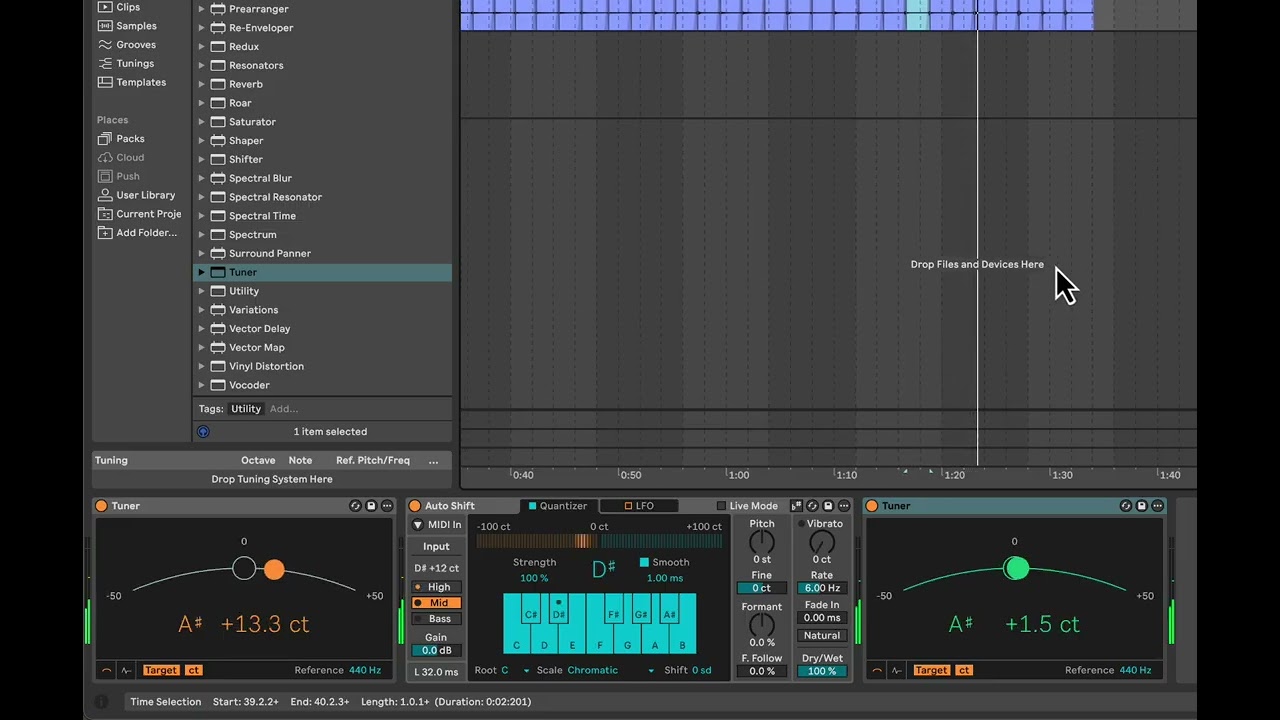Toggle Target button on the left Tuner
This screenshot has height=720, width=1280.
[160, 670]
